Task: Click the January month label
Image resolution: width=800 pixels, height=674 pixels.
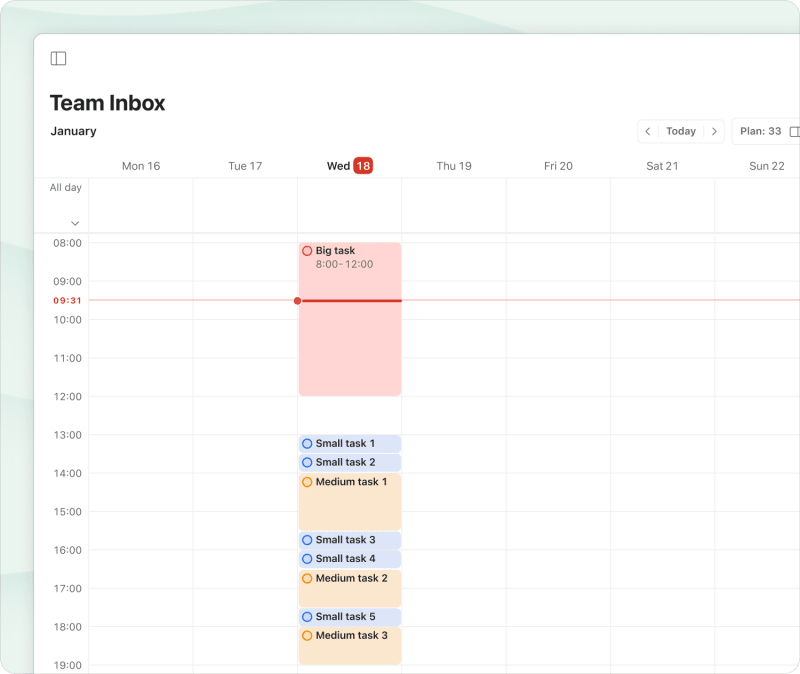Action: click(73, 131)
